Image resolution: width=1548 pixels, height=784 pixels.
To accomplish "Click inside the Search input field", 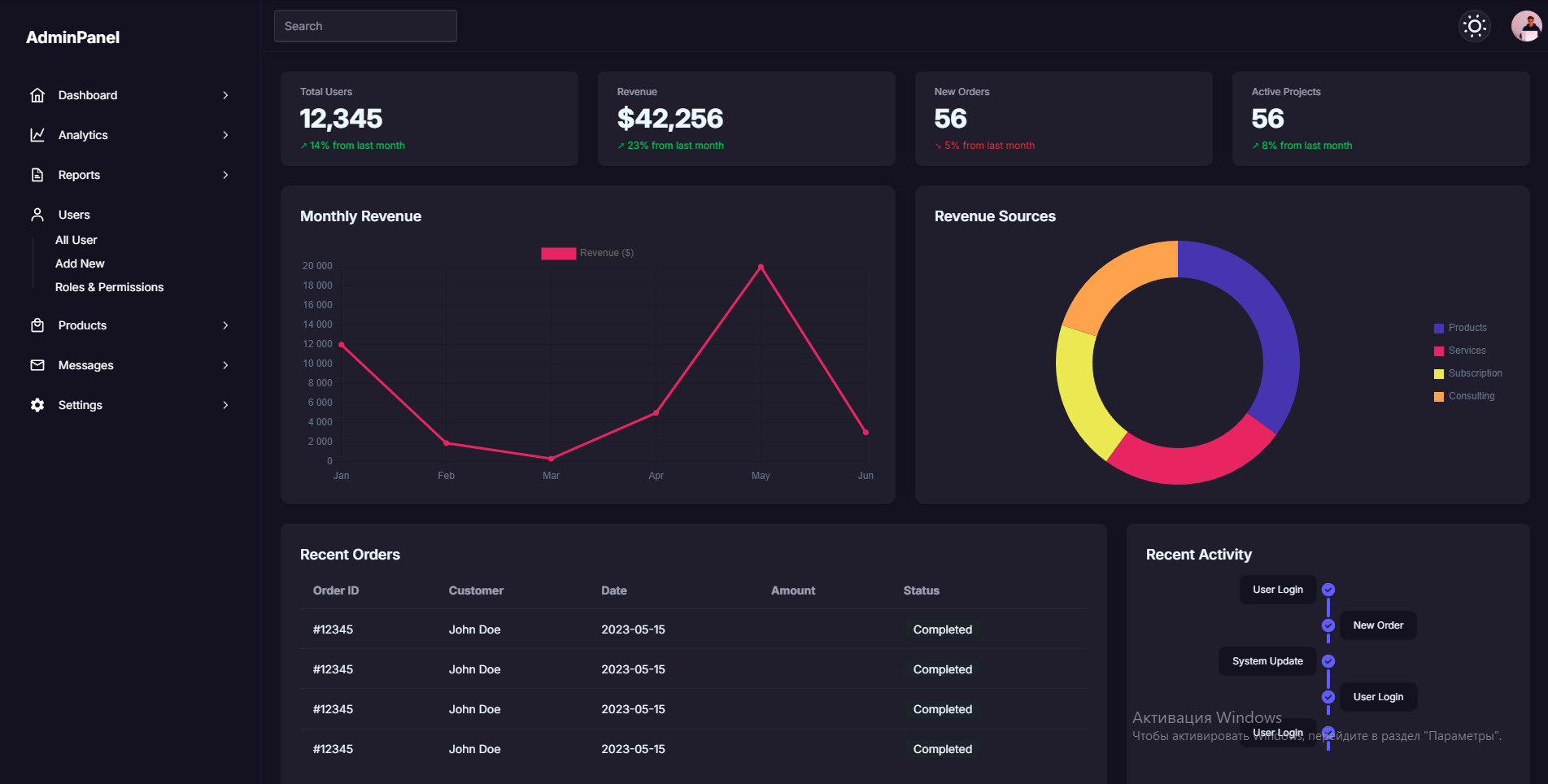I will 365,25.
